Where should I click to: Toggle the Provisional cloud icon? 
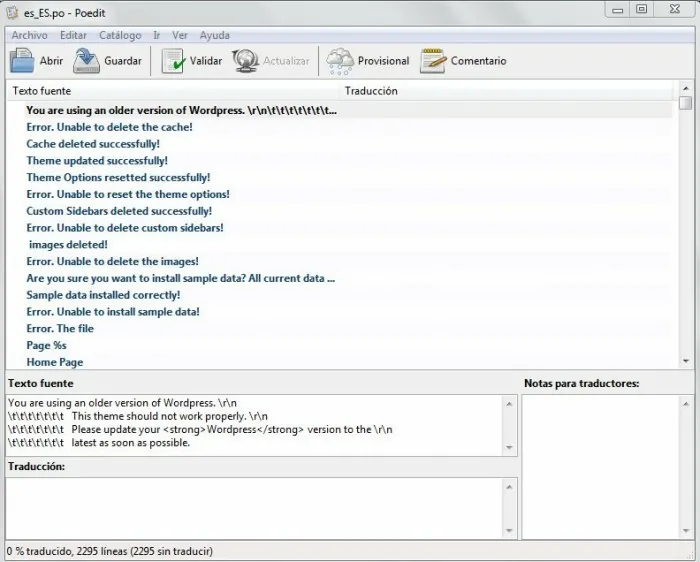click(340, 61)
